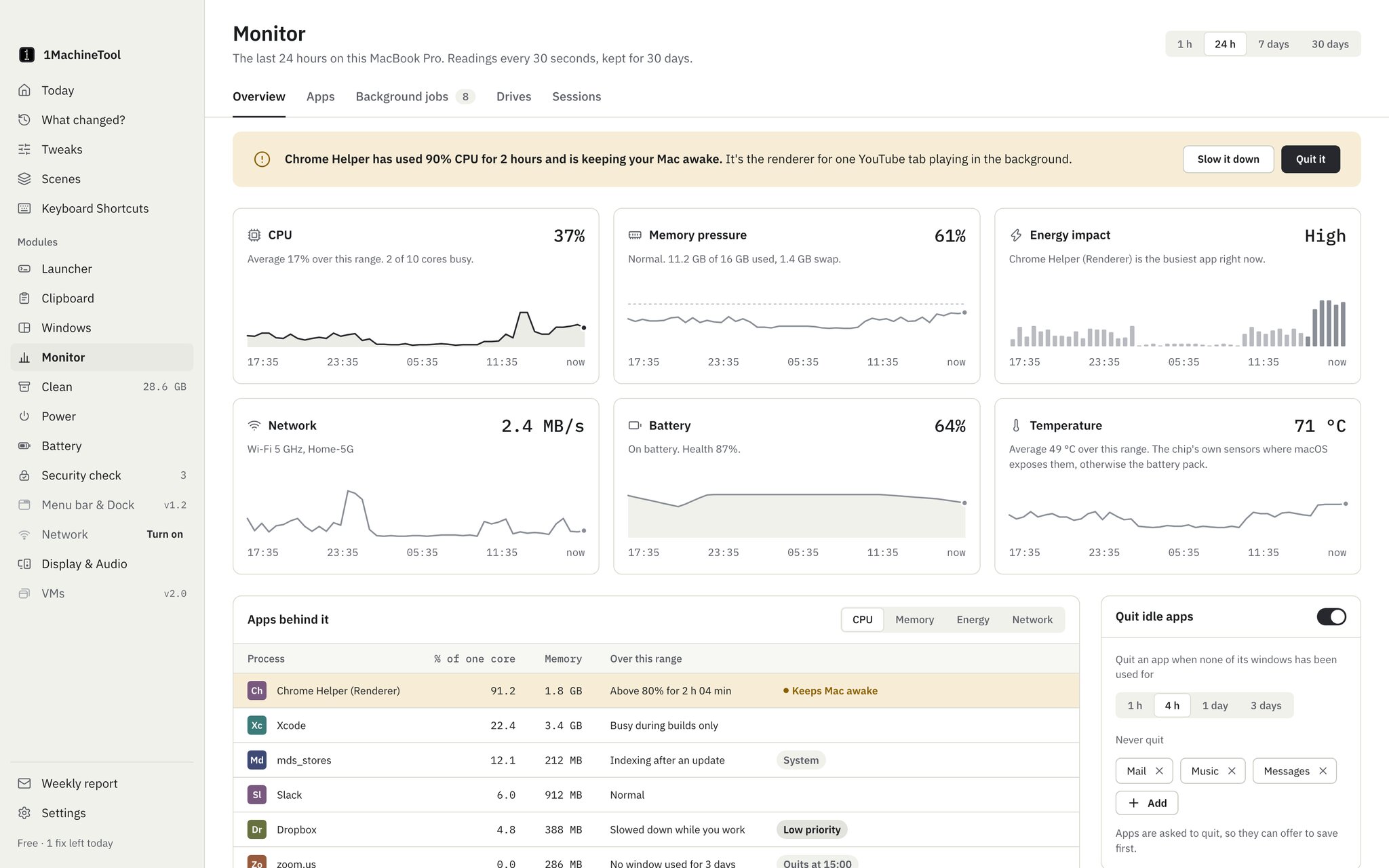This screenshot has height=868, width=1389.
Task: Click the Quit it button
Action: coord(1310,159)
